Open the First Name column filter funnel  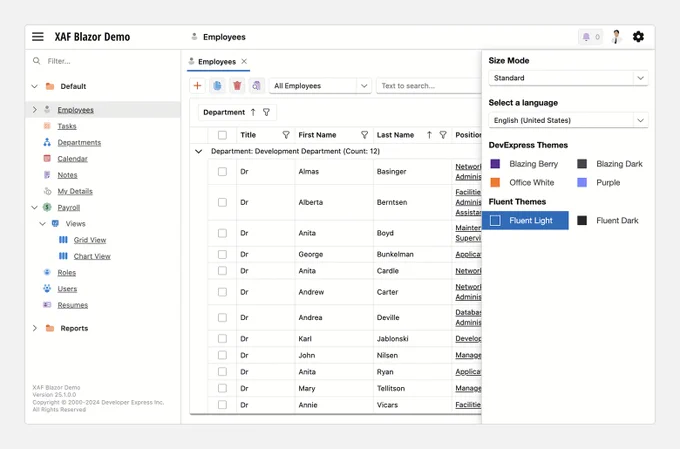364,135
